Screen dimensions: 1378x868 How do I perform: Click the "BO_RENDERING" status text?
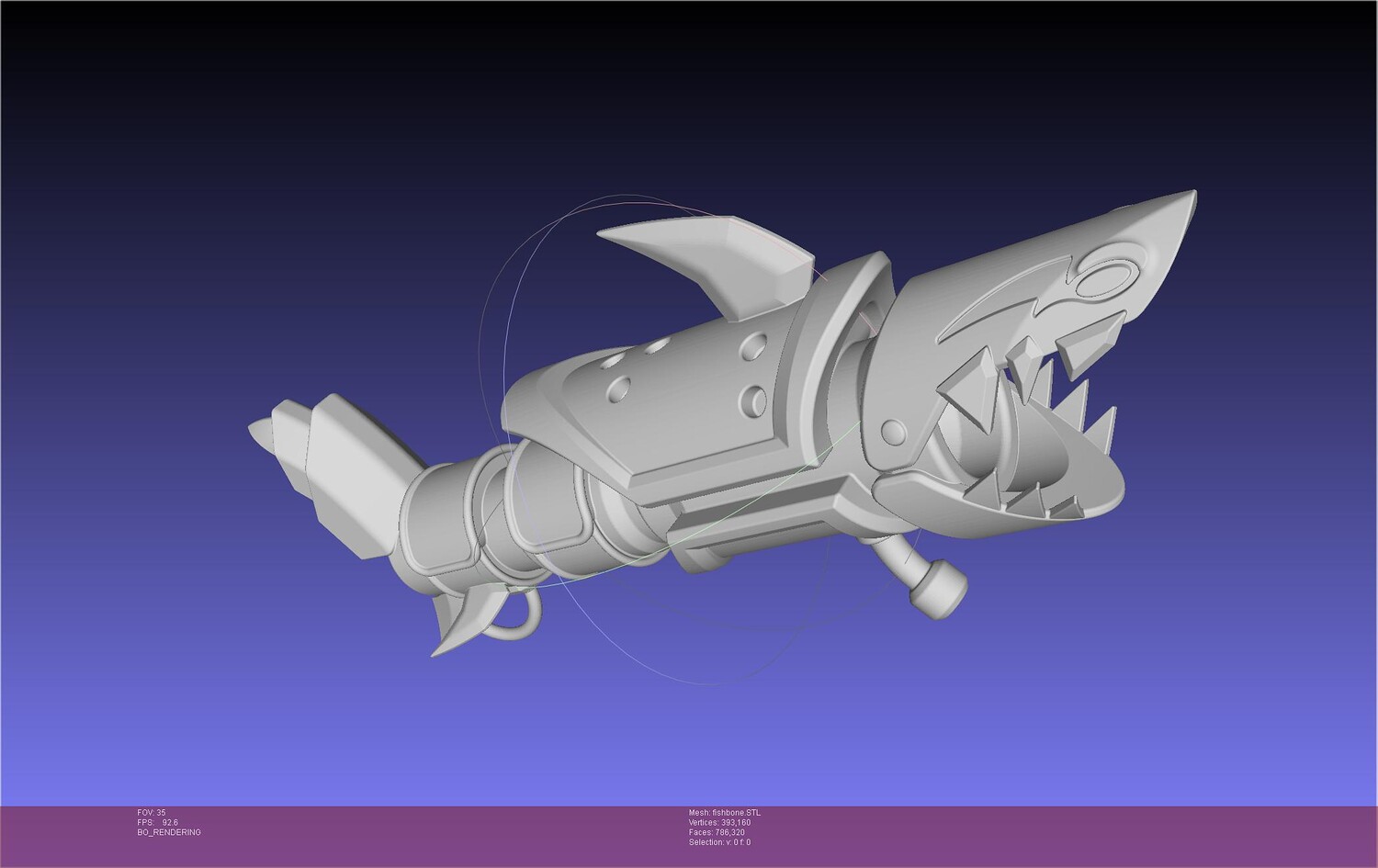click(x=169, y=832)
